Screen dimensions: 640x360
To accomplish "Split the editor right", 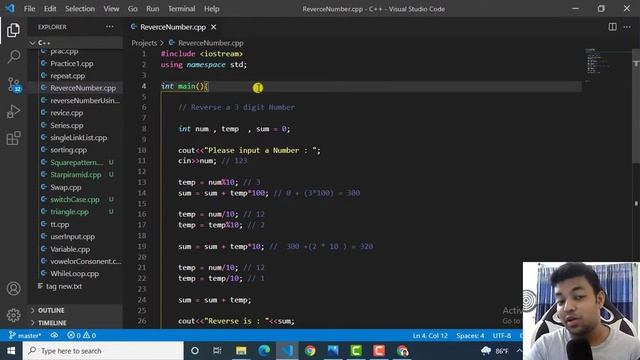I will click(612, 27).
